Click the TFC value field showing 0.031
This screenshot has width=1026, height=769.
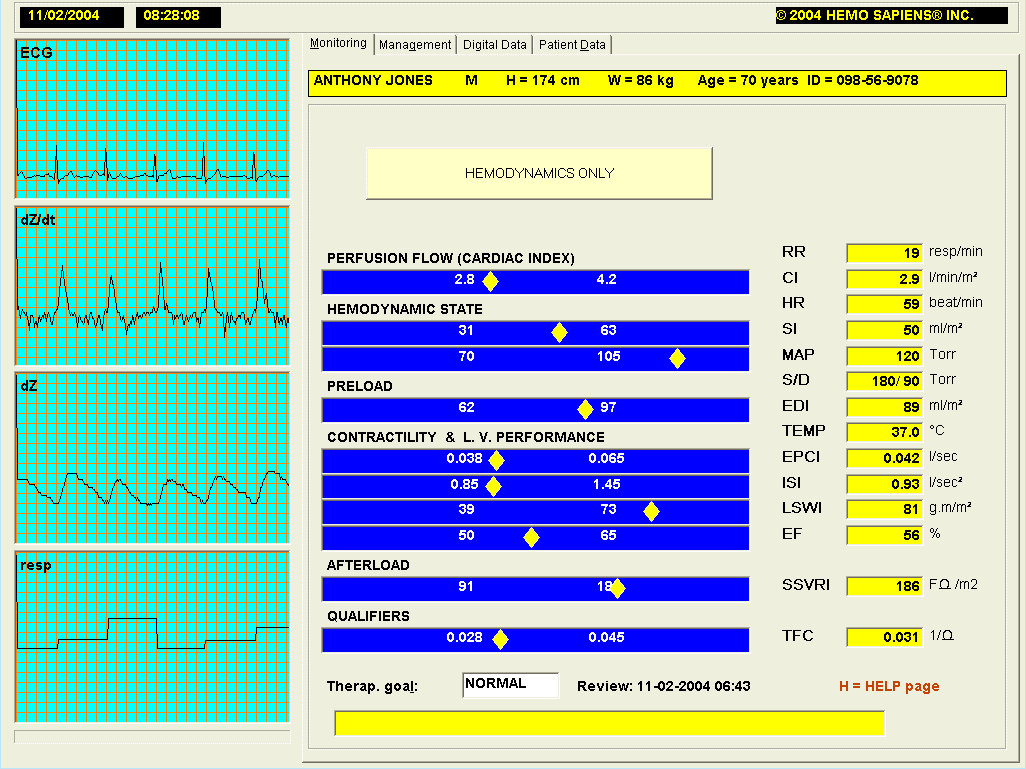(884, 637)
